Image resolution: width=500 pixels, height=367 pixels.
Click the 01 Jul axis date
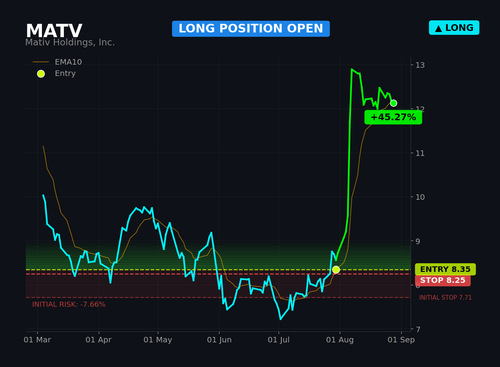click(x=279, y=340)
